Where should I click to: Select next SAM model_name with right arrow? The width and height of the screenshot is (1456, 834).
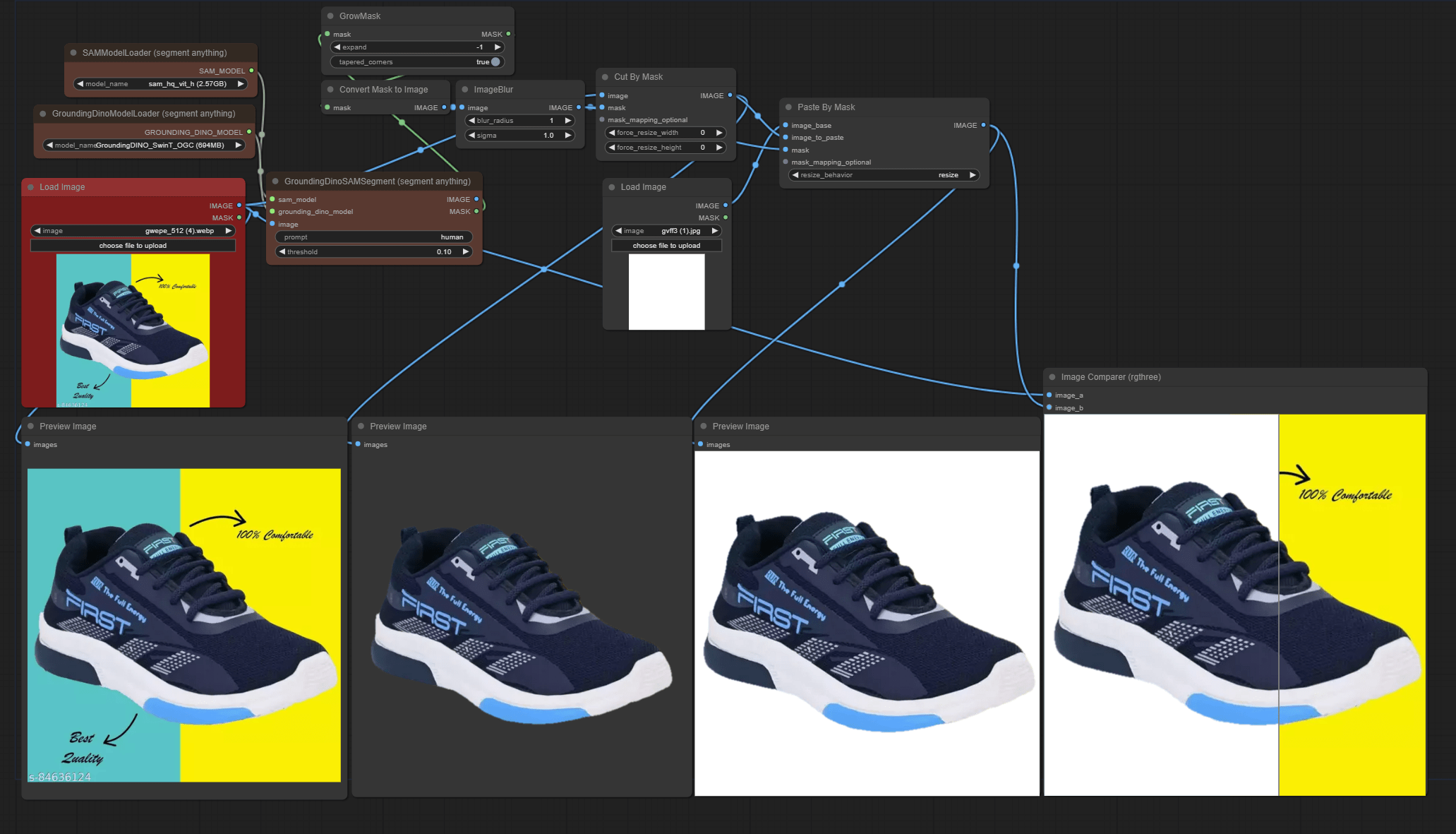pyautogui.click(x=241, y=84)
